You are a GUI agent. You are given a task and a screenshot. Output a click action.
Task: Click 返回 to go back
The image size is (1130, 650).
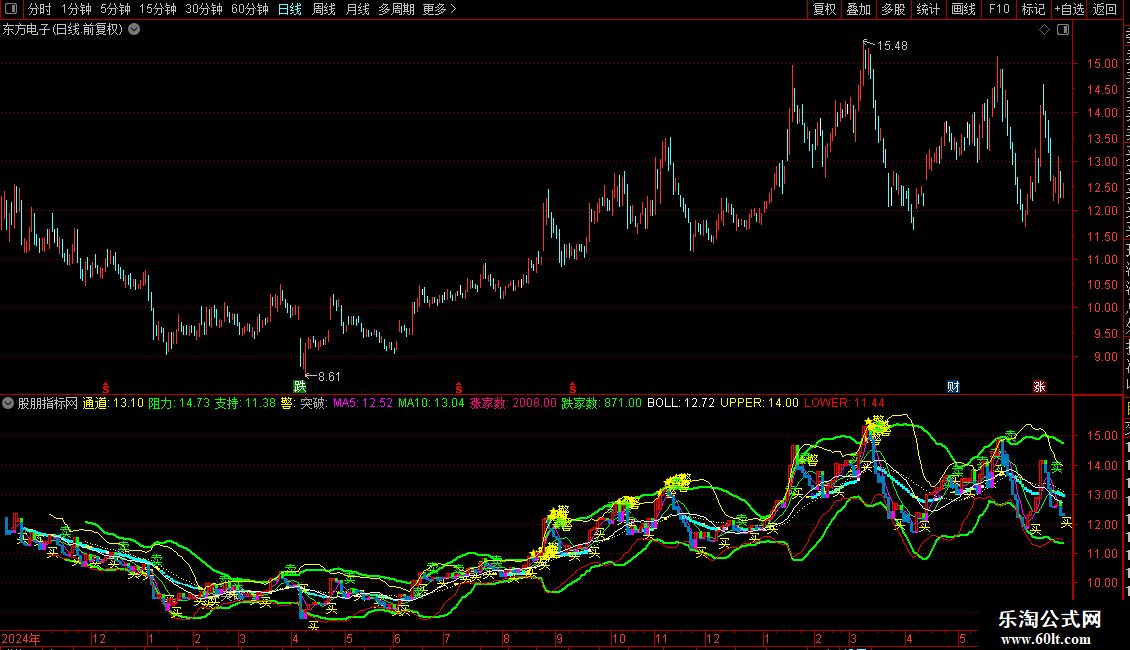tap(1105, 9)
